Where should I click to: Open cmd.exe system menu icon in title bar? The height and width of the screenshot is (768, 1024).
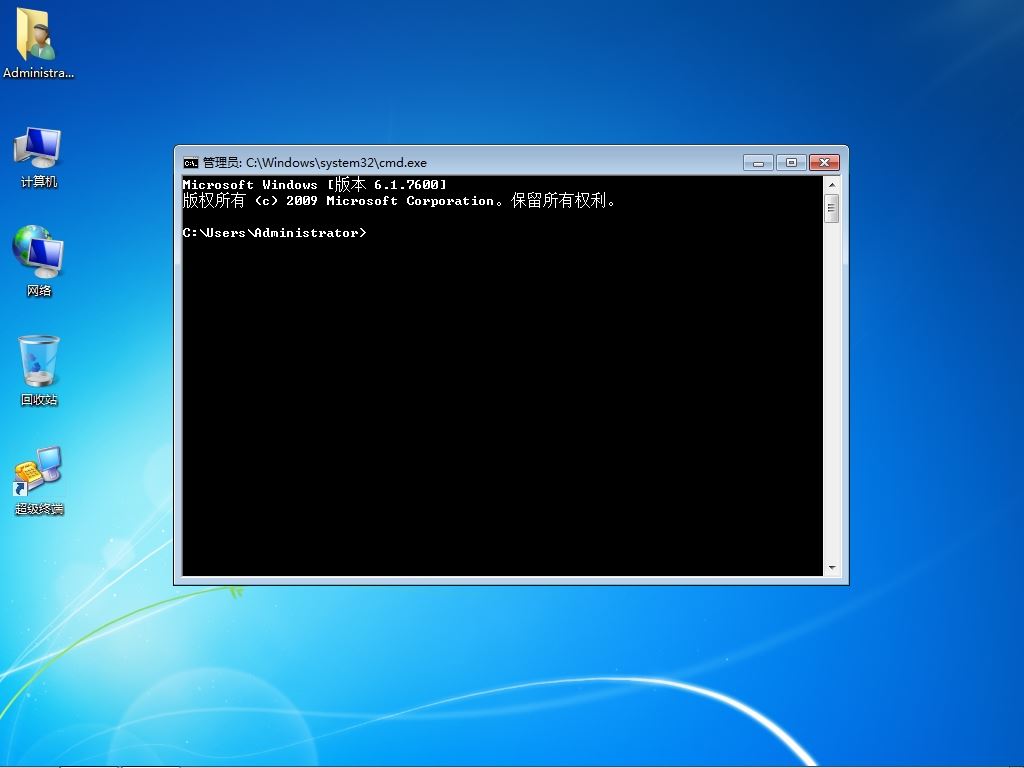tap(190, 163)
